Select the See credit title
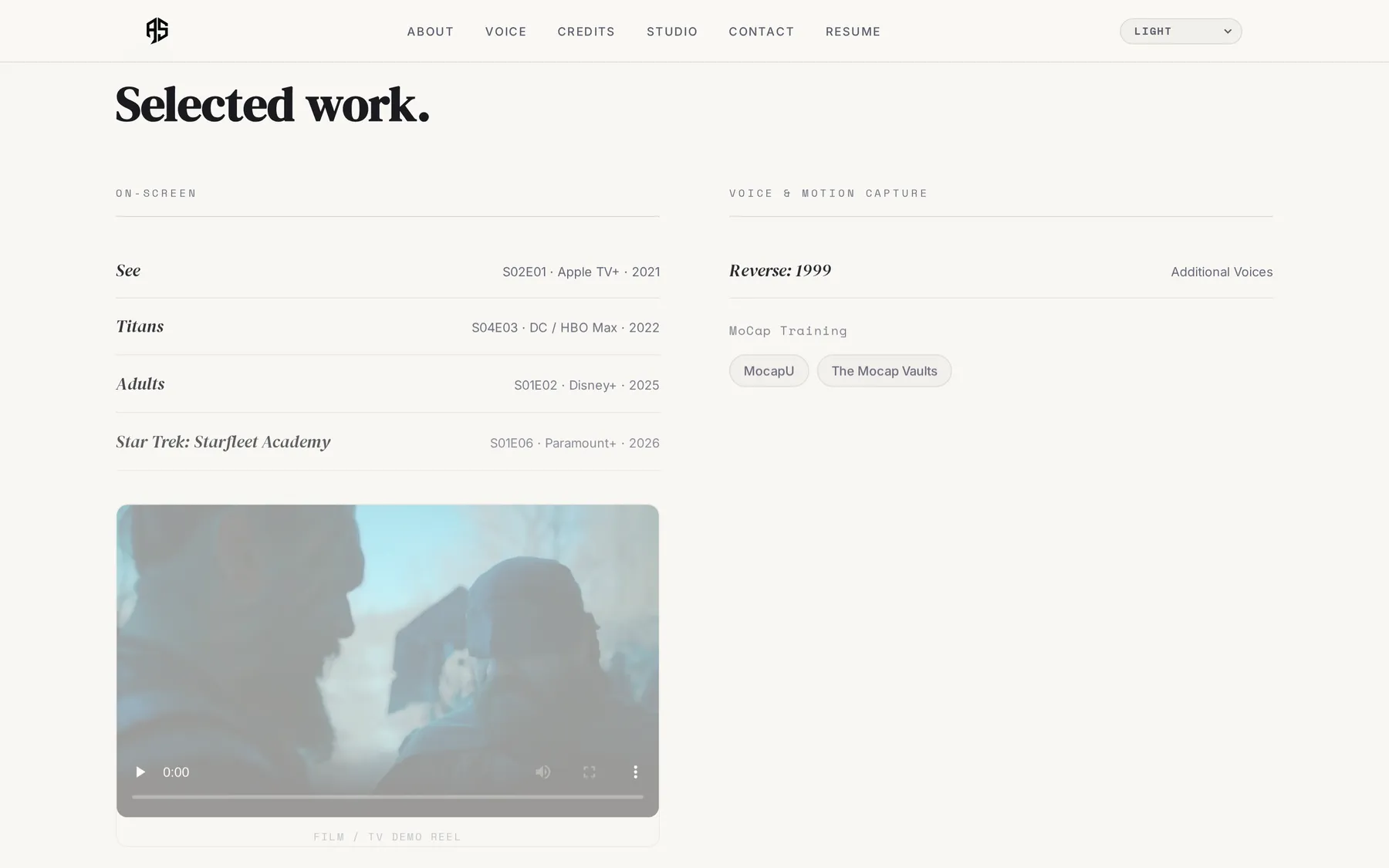The image size is (1389, 868). [128, 271]
